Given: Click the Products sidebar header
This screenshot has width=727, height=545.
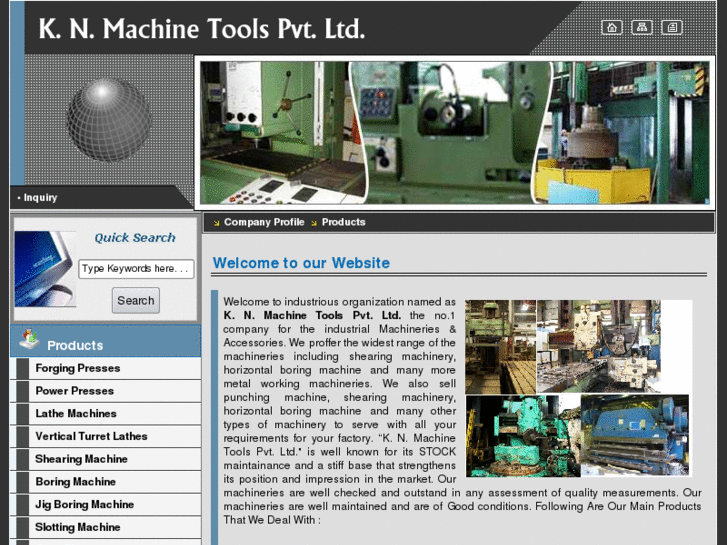Looking at the screenshot, I should [x=106, y=341].
